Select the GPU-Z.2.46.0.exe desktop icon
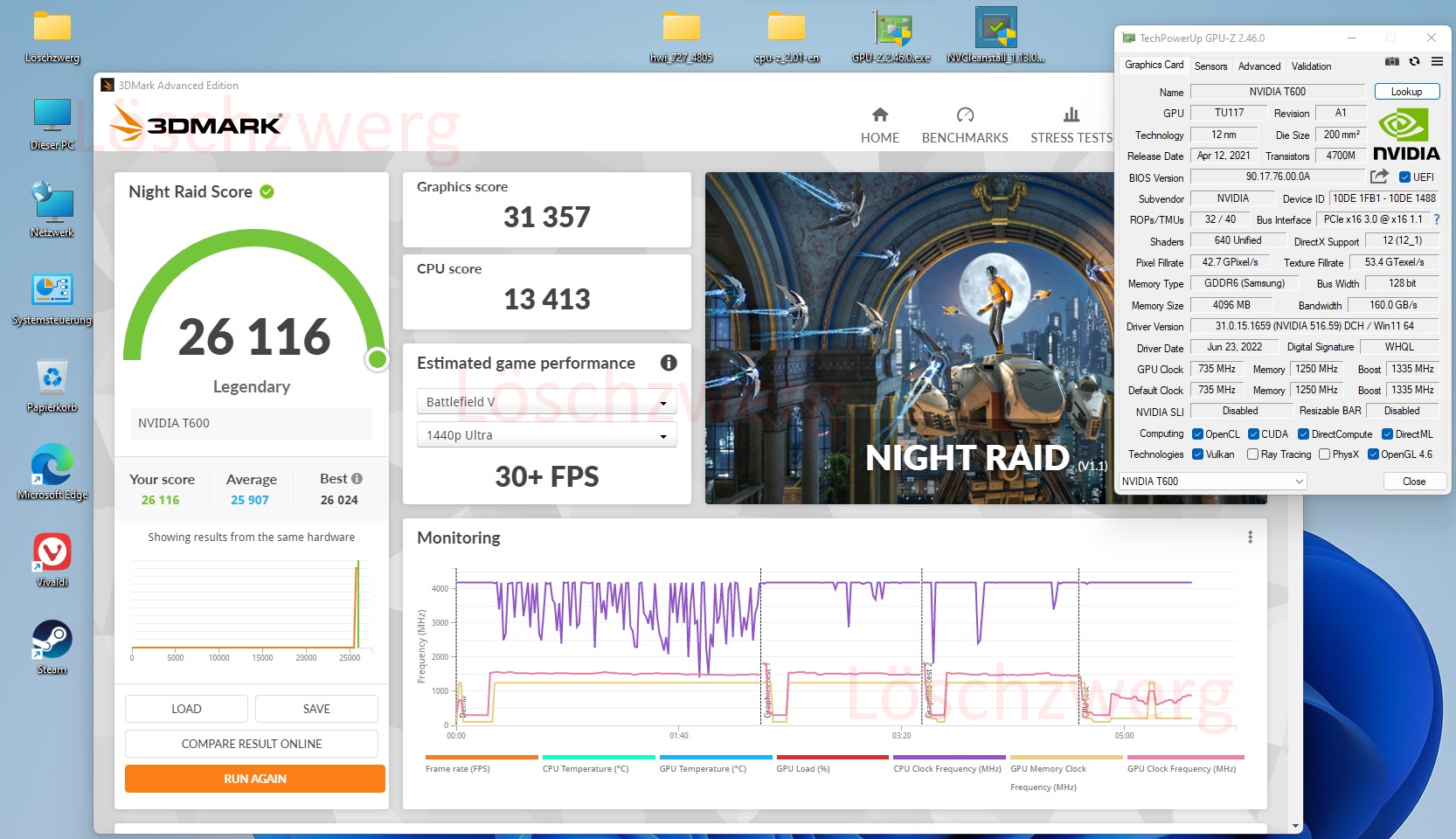This screenshot has width=1456, height=839. point(891,38)
